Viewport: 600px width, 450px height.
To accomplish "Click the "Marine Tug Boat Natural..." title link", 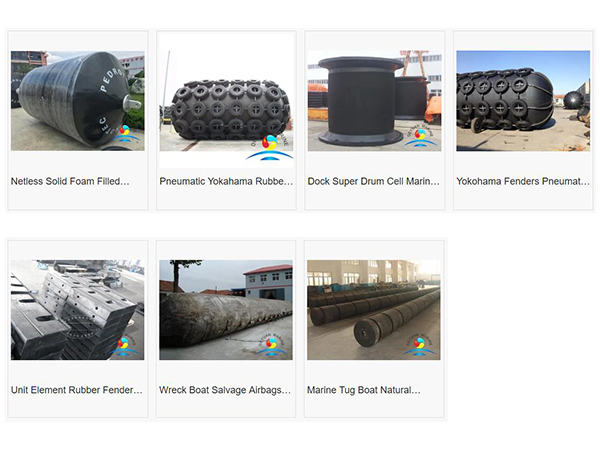I will pos(364,390).
